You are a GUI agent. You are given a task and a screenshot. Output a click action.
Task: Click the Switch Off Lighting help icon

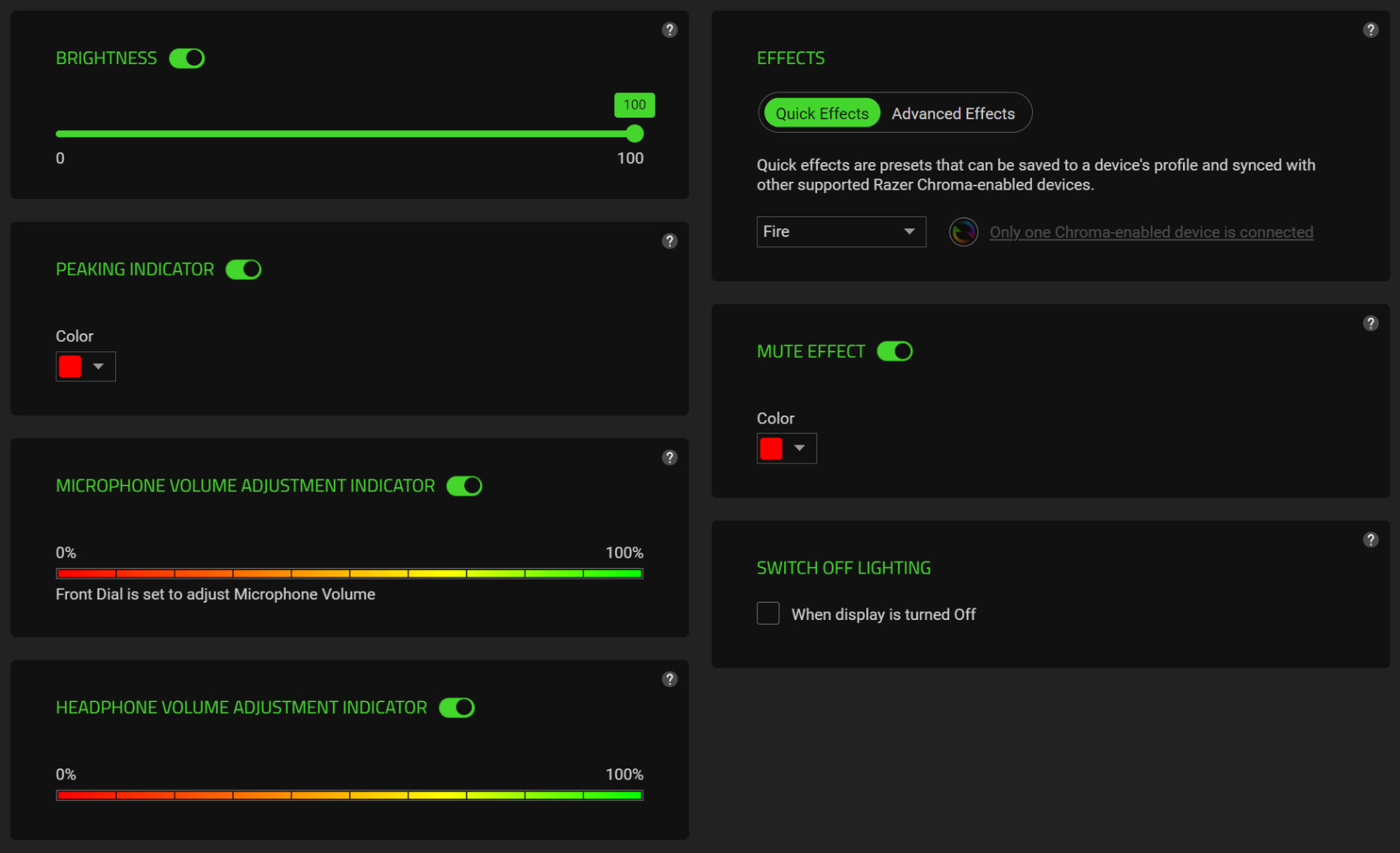1371,539
